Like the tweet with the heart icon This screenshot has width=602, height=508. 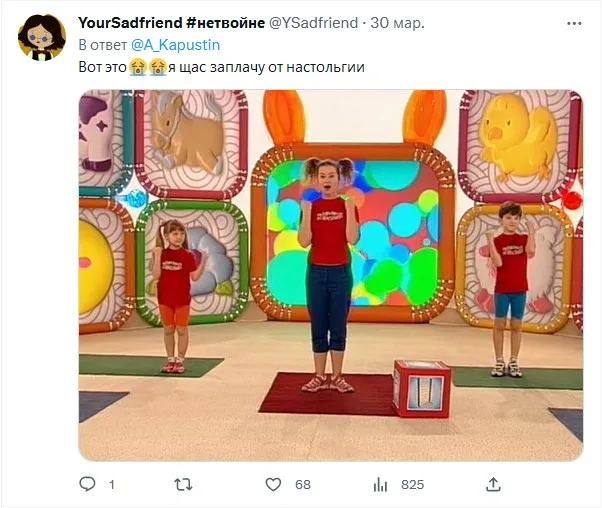tap(273, 485)
